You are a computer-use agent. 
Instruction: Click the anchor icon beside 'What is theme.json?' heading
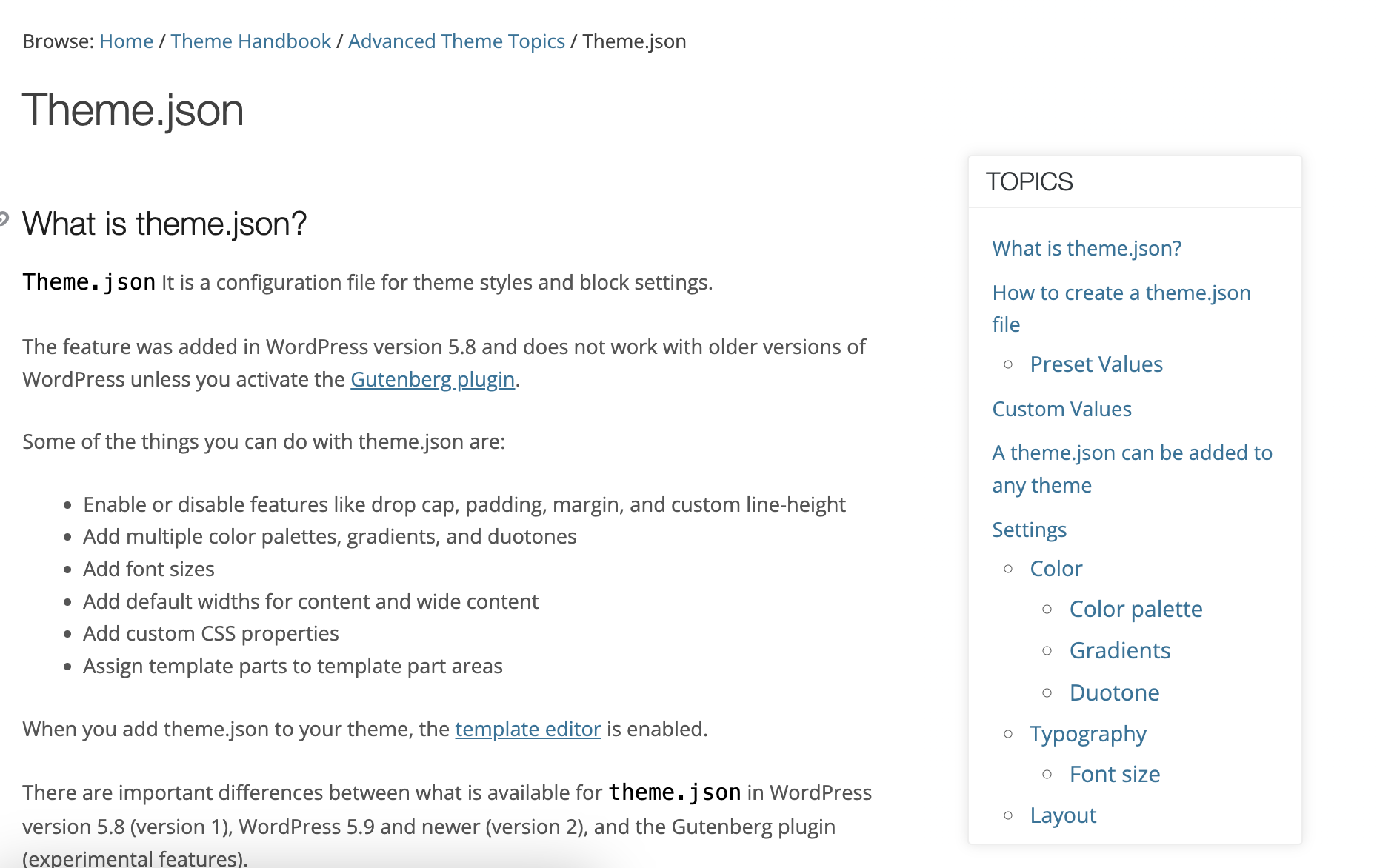point(3,217)
